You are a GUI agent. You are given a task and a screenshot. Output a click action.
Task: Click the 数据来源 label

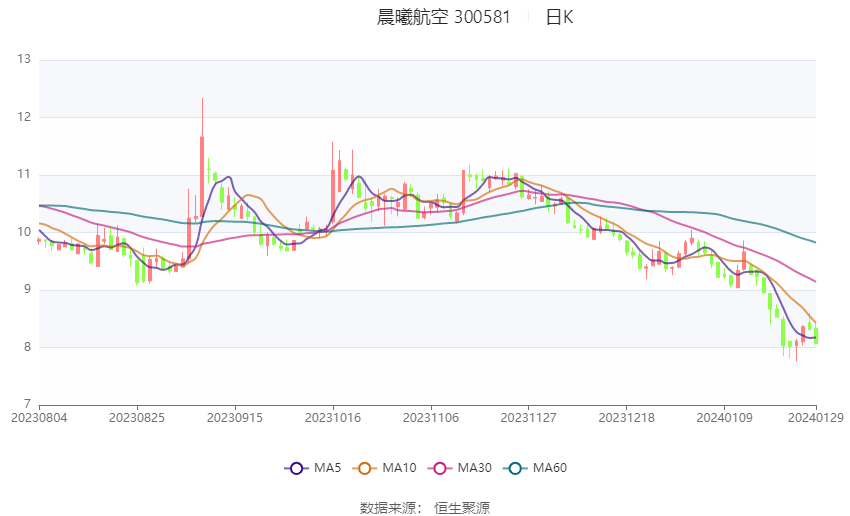[388, 508]
